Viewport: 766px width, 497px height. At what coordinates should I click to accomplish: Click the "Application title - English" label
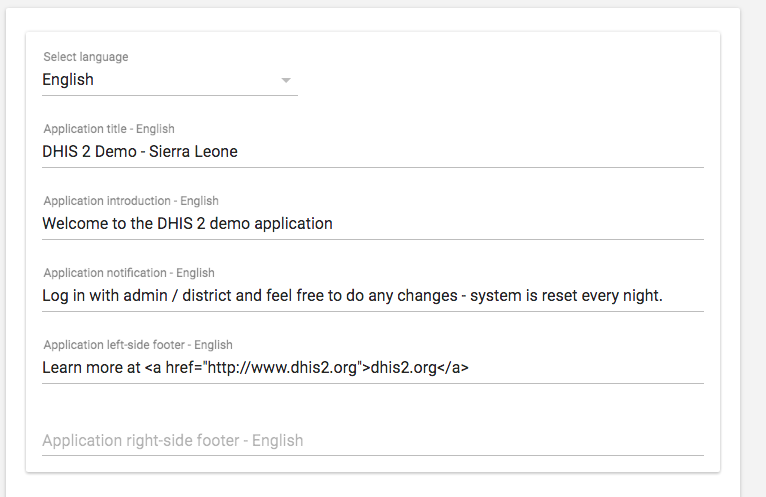(109, 129)
